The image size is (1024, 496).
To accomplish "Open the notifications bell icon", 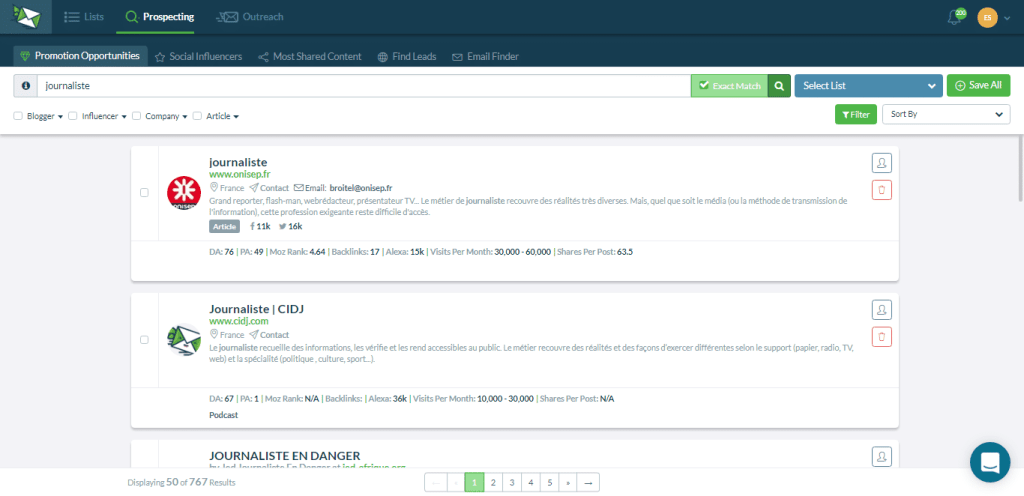I will tap(954, 18).
